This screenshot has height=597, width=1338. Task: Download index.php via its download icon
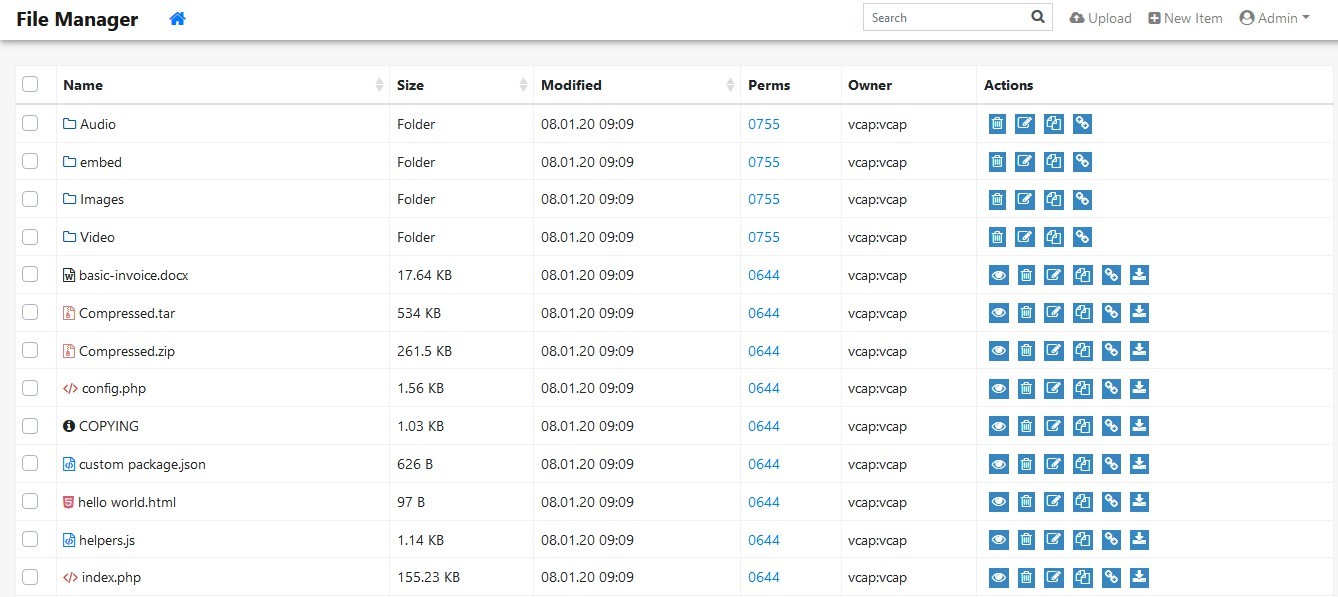pyautogui.click(x=1139, y=577)
